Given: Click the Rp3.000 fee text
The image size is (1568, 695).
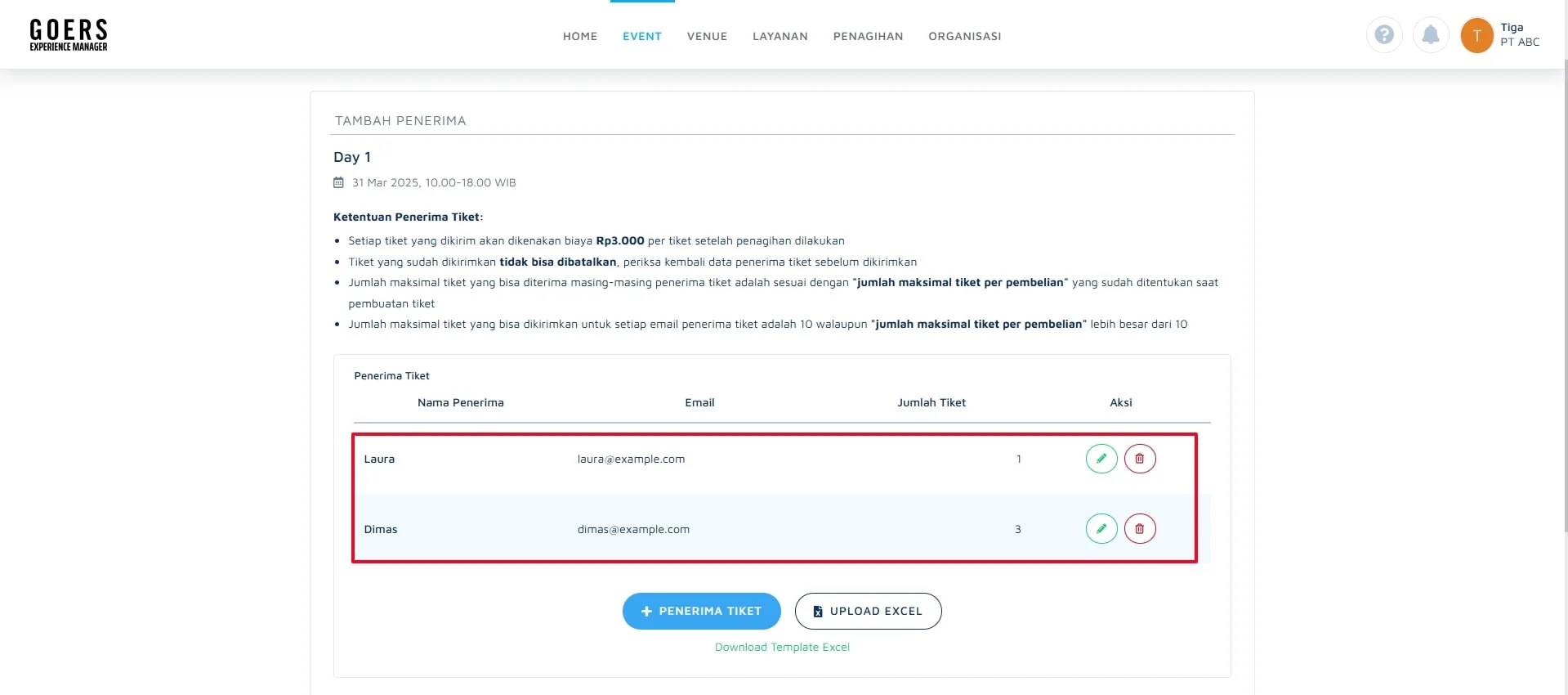Looking at the screenshot, I should click(620, 240).
